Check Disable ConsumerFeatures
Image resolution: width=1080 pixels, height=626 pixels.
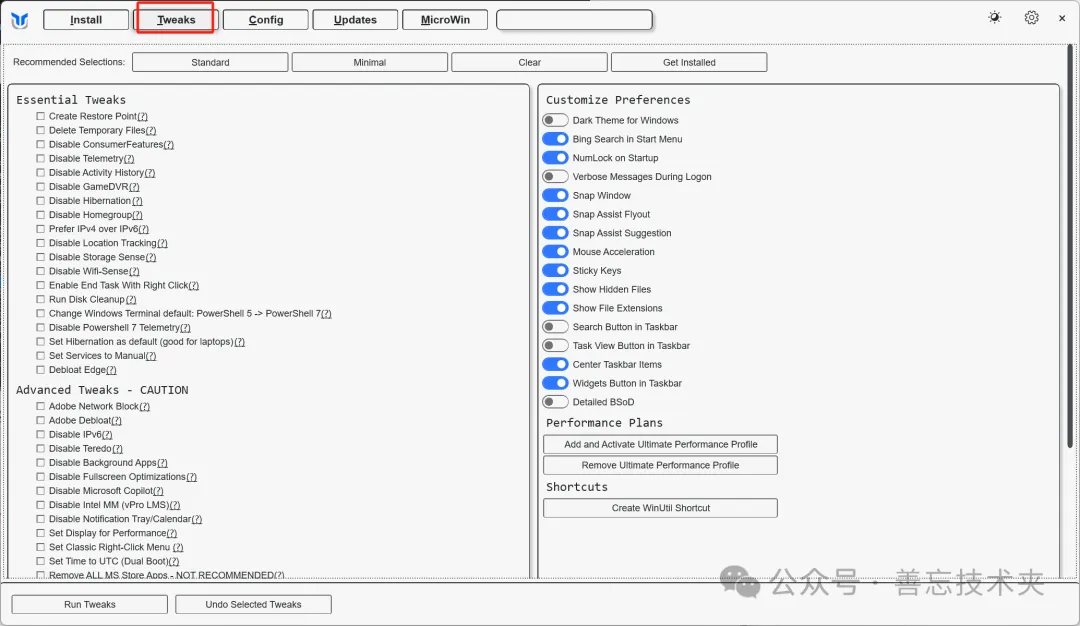click(41, 145)
